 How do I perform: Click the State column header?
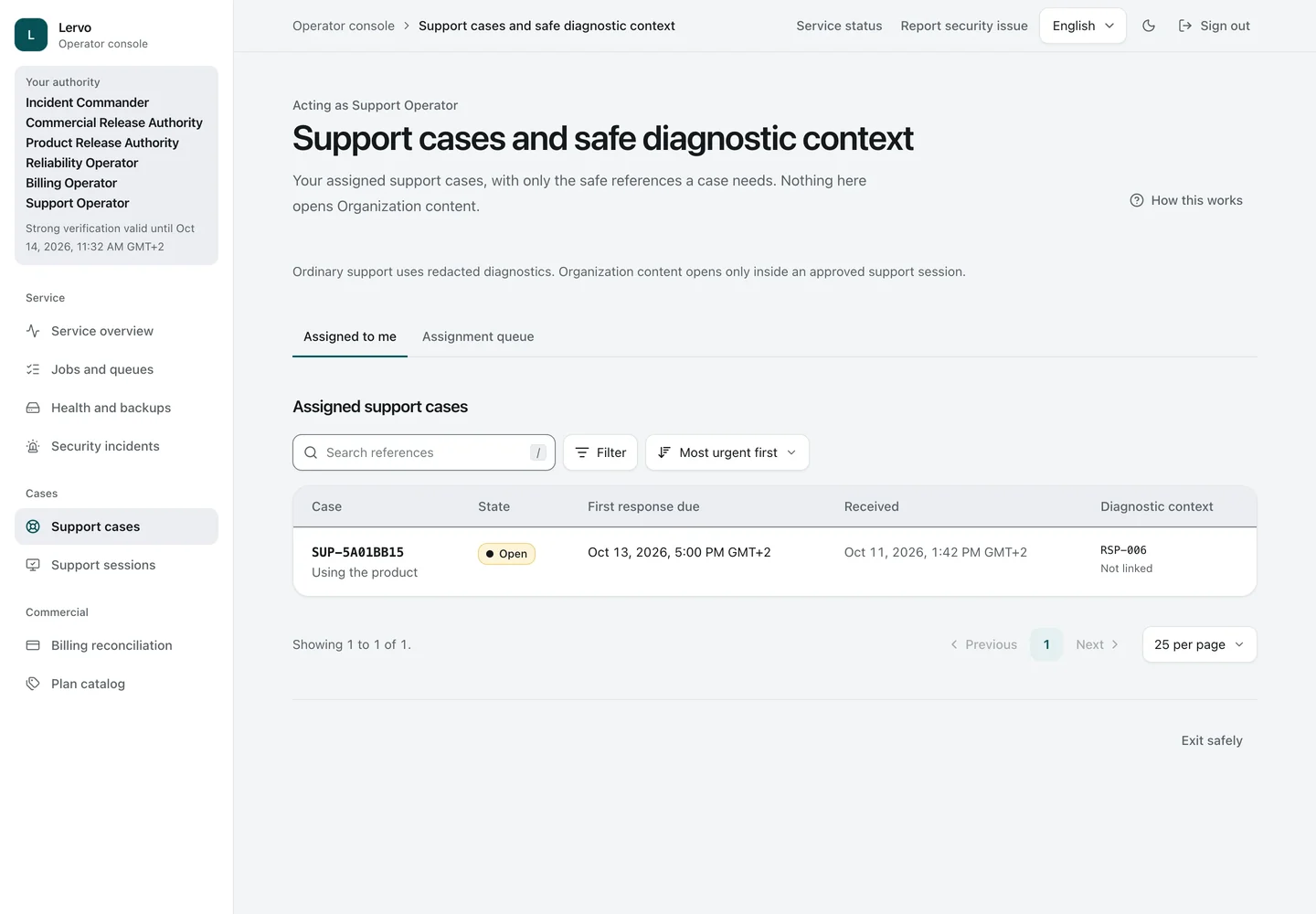click(493, 506)
